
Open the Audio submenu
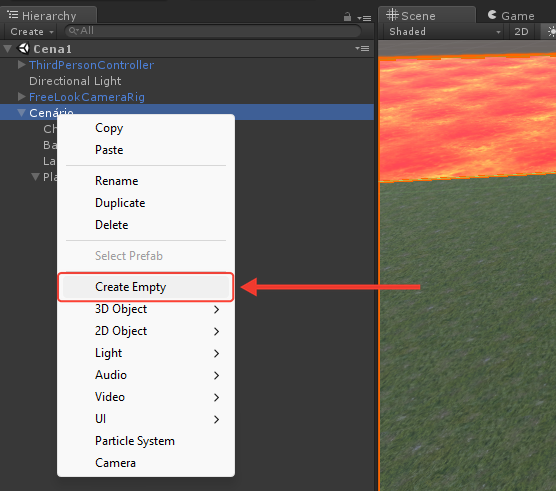[146, 375]
